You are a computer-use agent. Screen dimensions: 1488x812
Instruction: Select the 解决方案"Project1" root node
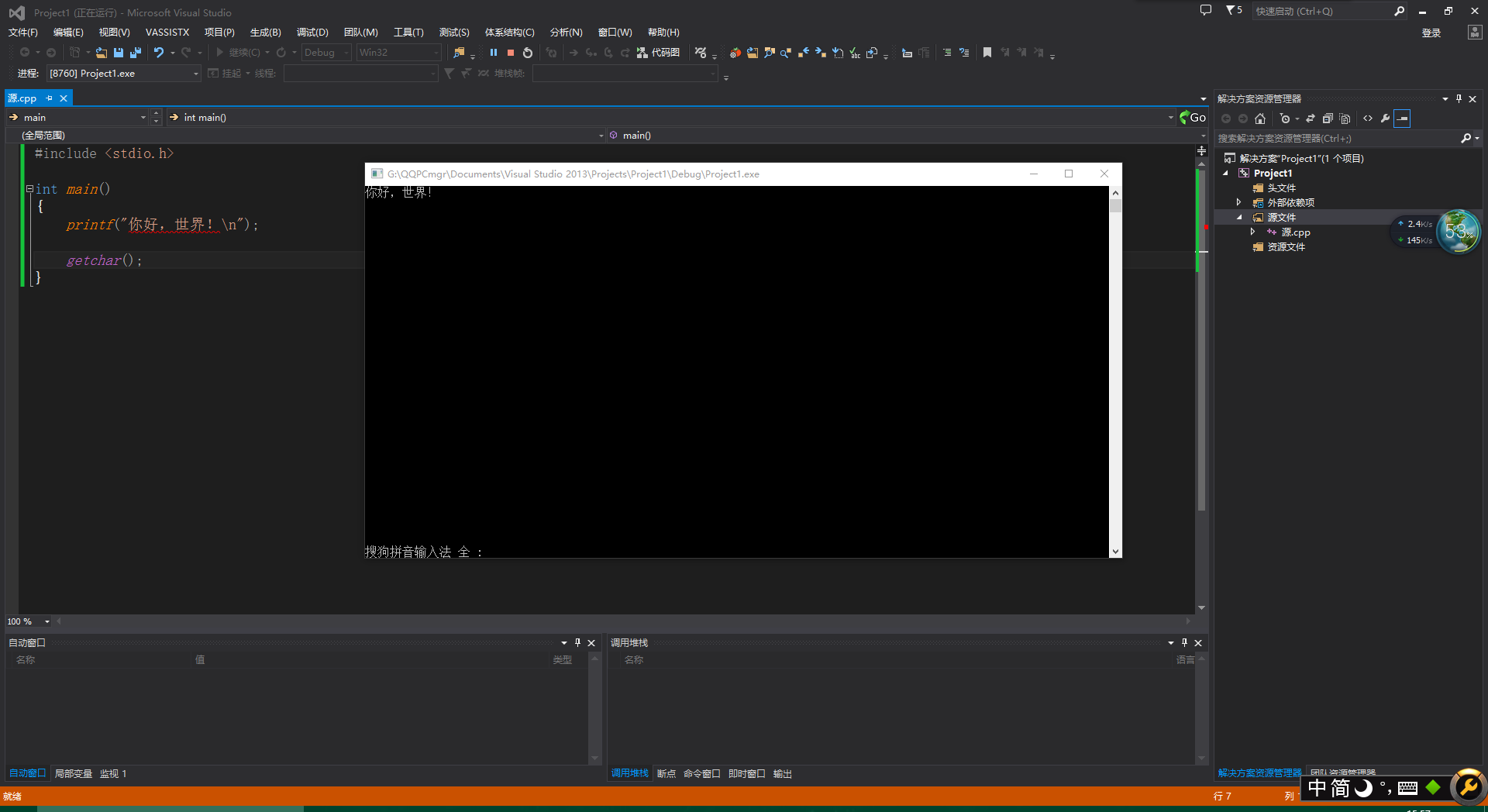[x=1302, y=159]
